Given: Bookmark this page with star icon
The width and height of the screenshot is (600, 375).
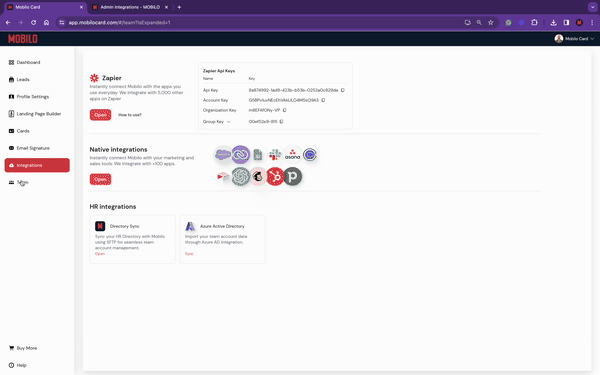Looking at the screenshot, I should 491,23.
